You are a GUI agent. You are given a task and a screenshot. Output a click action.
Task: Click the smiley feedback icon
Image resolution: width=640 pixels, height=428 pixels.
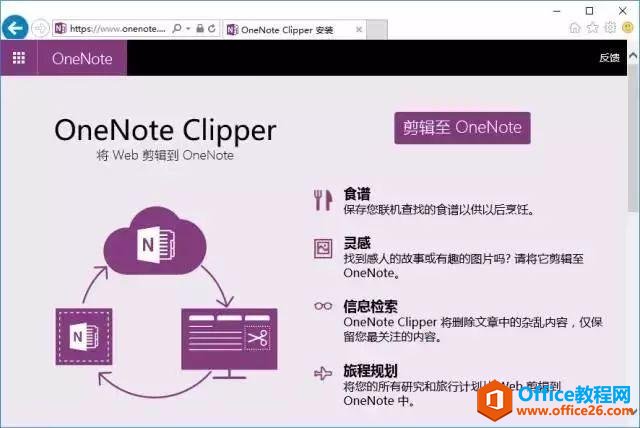point(628,27)
